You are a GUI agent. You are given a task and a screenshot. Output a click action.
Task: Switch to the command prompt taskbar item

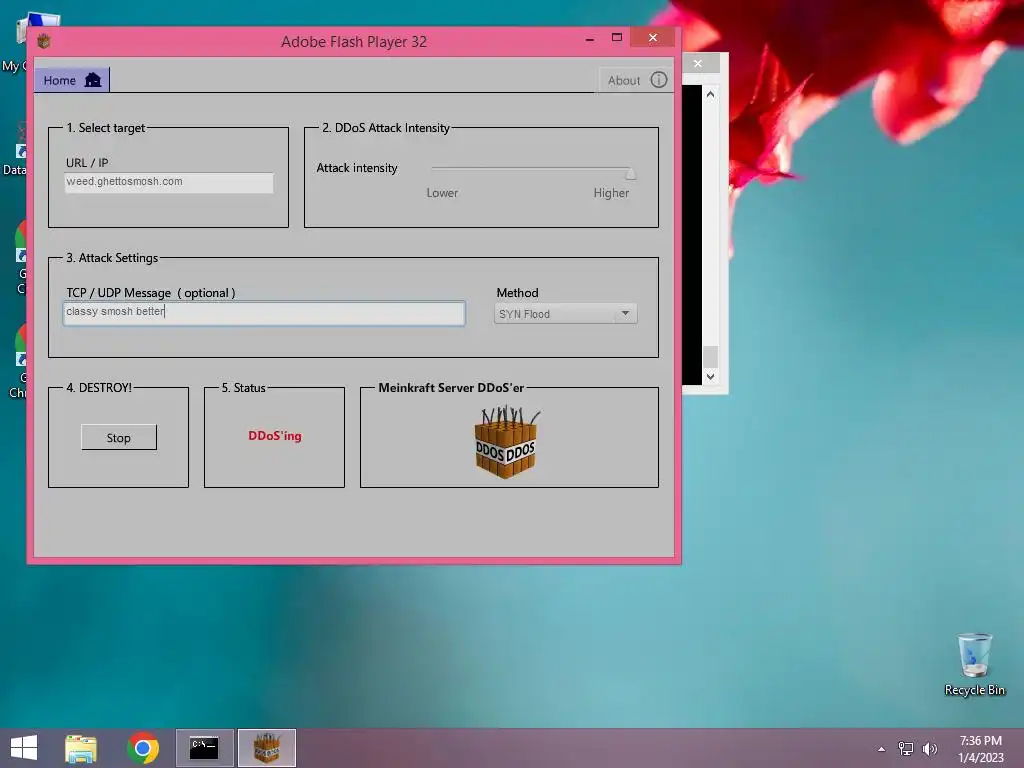click(204, 748)
